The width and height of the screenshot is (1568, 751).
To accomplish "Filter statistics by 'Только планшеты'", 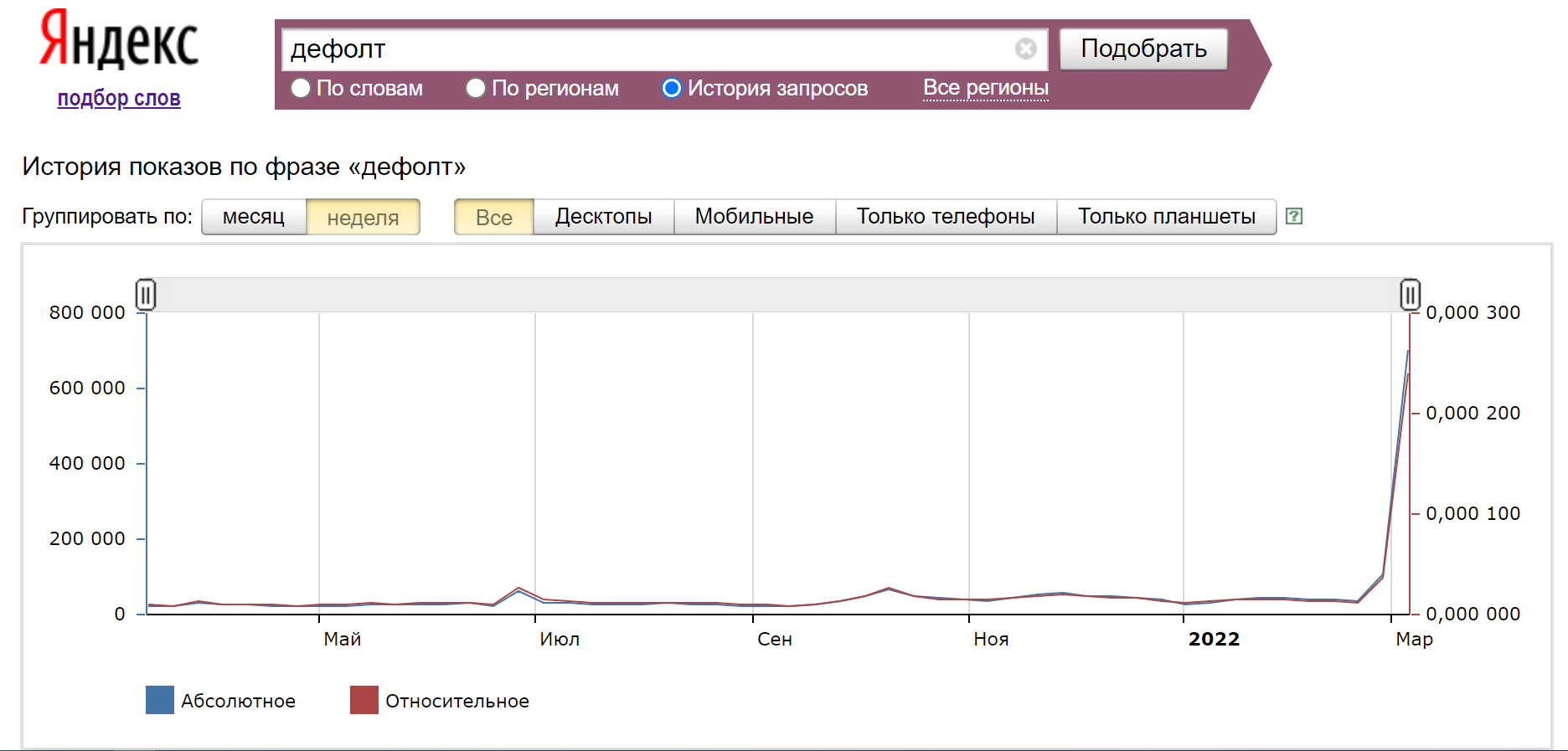I will point(1167,217).
